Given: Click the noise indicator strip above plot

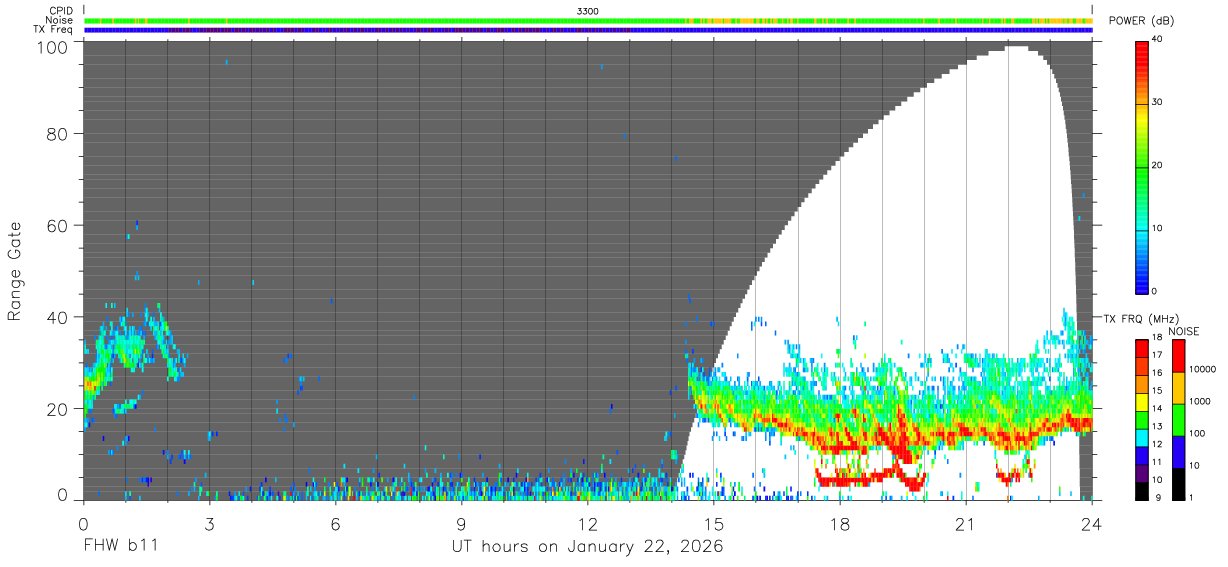Looking at the screenshot, I should [x=588, y=20].
